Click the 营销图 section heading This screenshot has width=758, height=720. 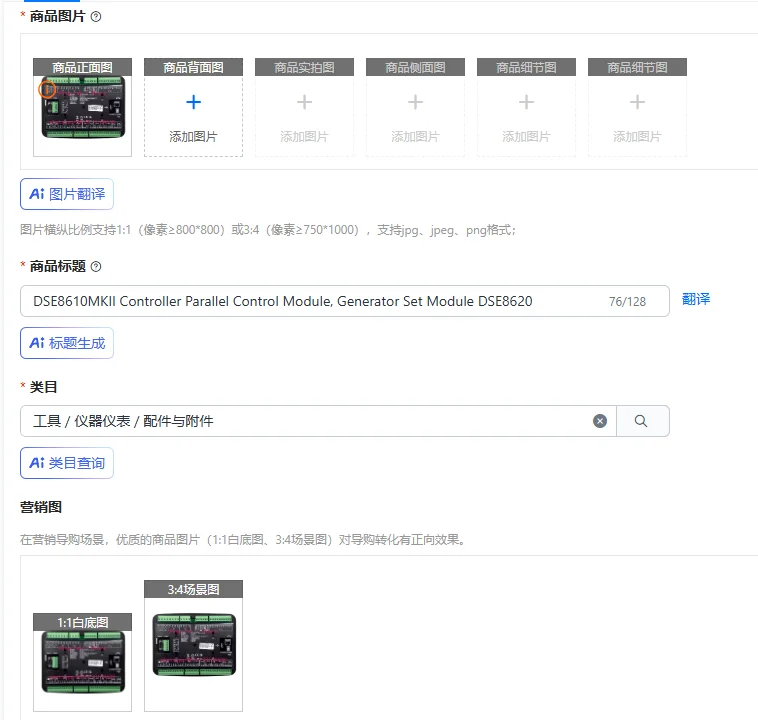tap(41, 507)
